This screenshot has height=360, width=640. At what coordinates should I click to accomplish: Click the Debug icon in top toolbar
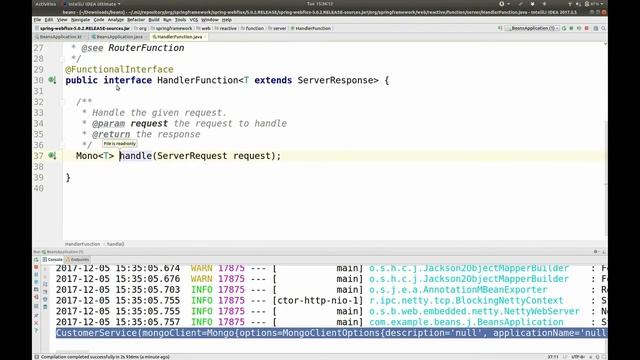pos(571,28)
